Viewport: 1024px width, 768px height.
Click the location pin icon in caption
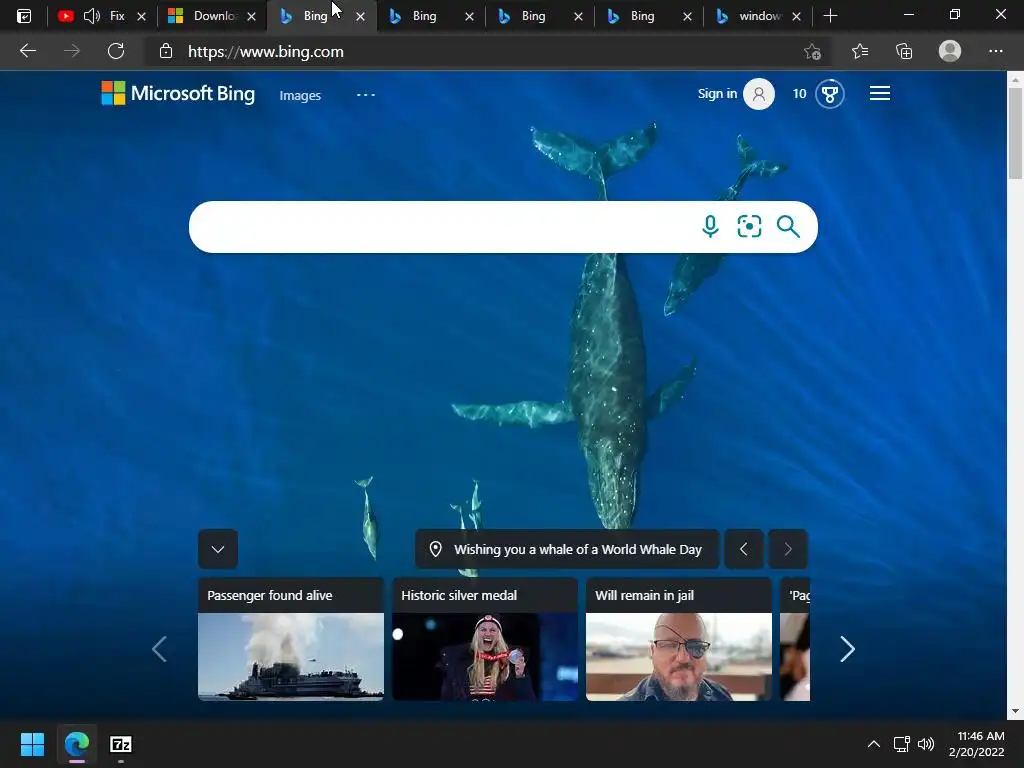pyautogui.click(x=436, y=549)
